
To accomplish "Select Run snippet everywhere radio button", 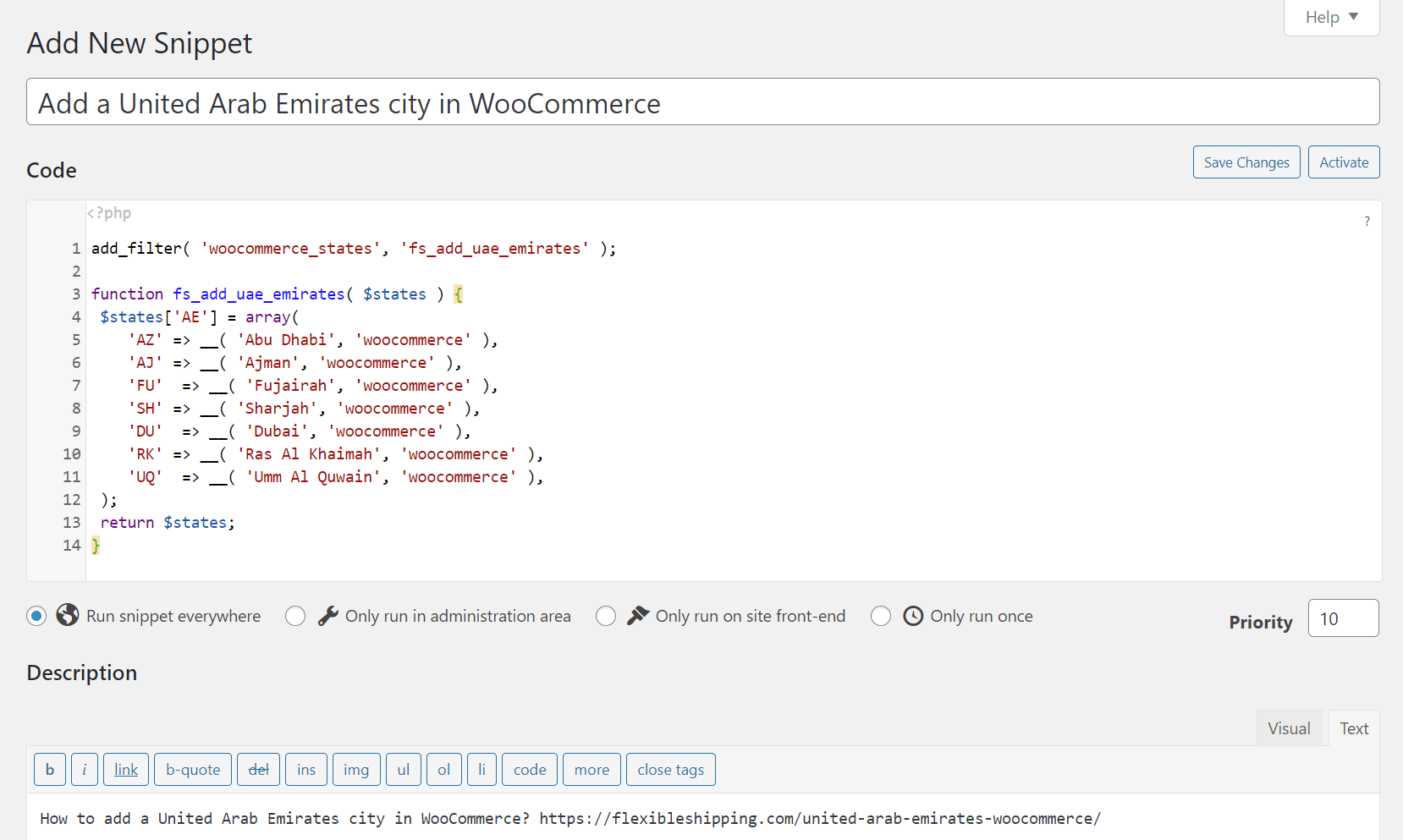I will (36, 616).
